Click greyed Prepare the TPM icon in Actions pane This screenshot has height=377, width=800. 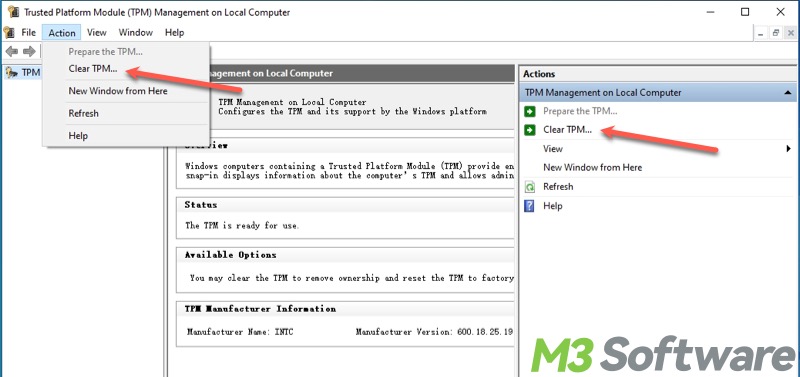pyautogui.click(x=530, y=111)
